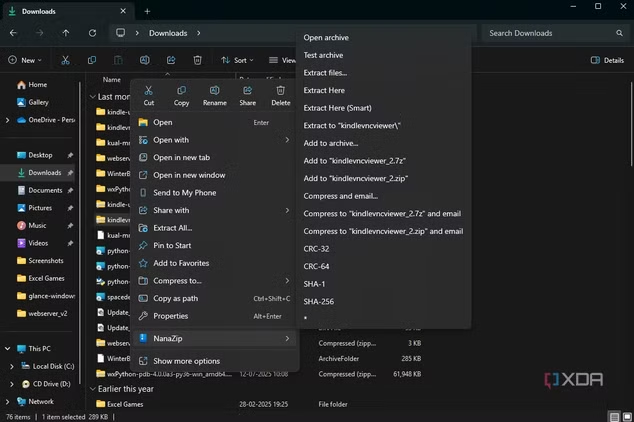The height and width of the screenshot is (422, 634).
Task: Click the toolbar Copy icon
Action: tap(92, 60)
